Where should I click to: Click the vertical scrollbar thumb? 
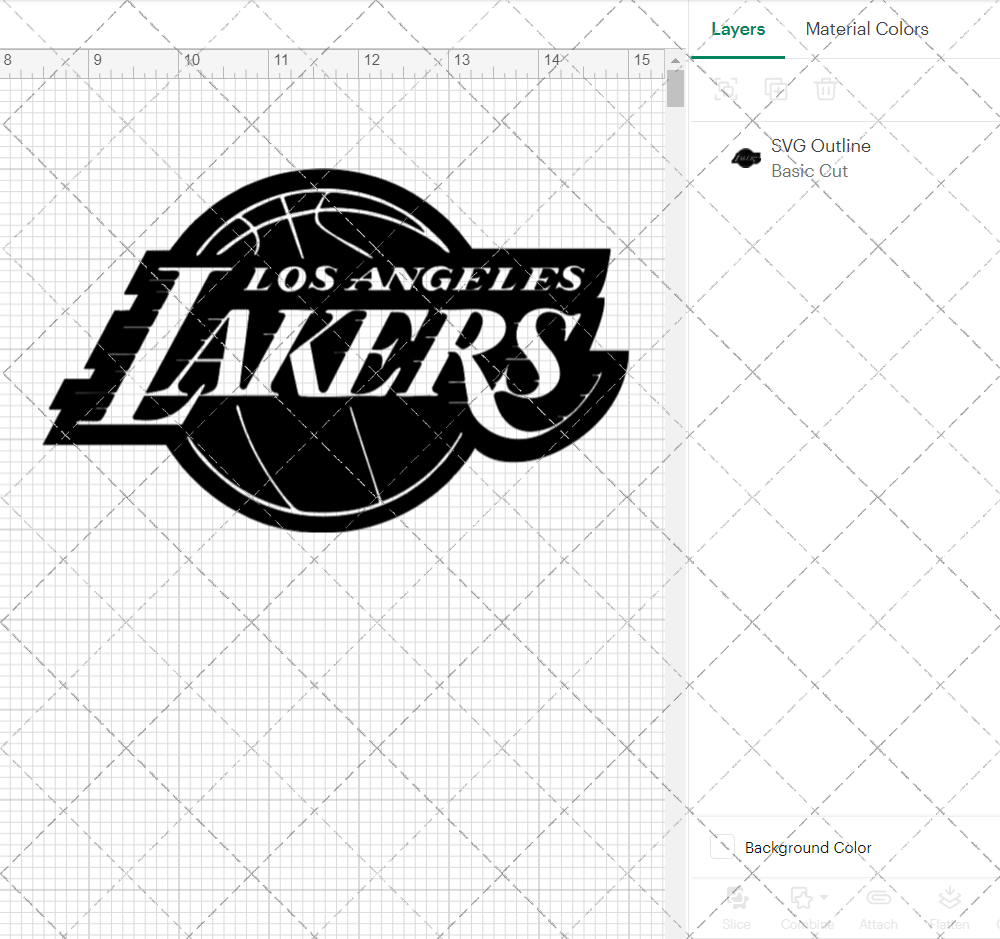(675, 88)
